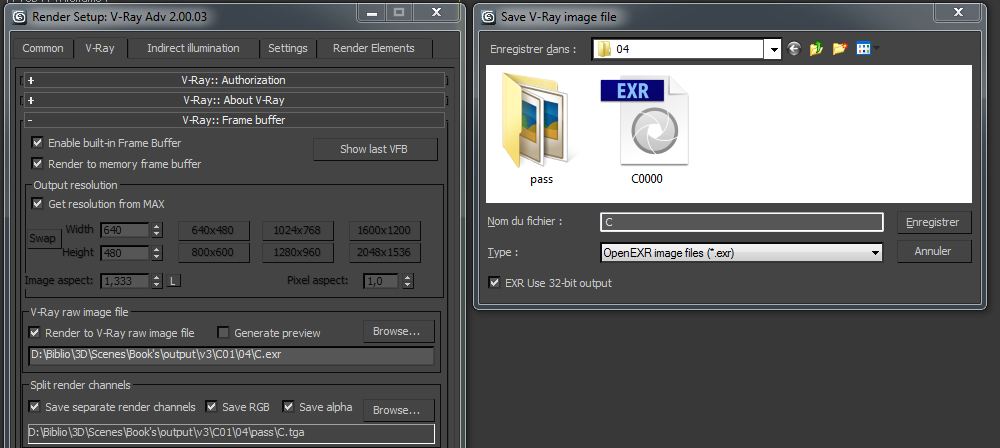1000x448 pixels.
Task: Choose the 800x600 resolution preset
Action: (214, 253)
